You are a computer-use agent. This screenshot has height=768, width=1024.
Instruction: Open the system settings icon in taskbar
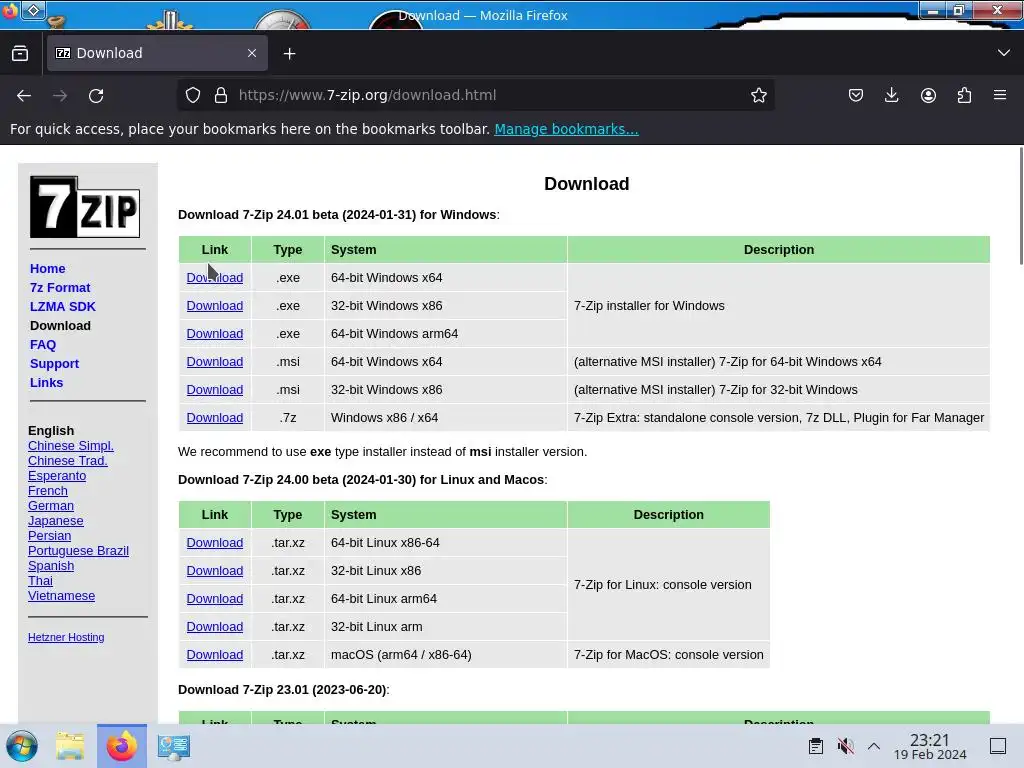(174, 746)
